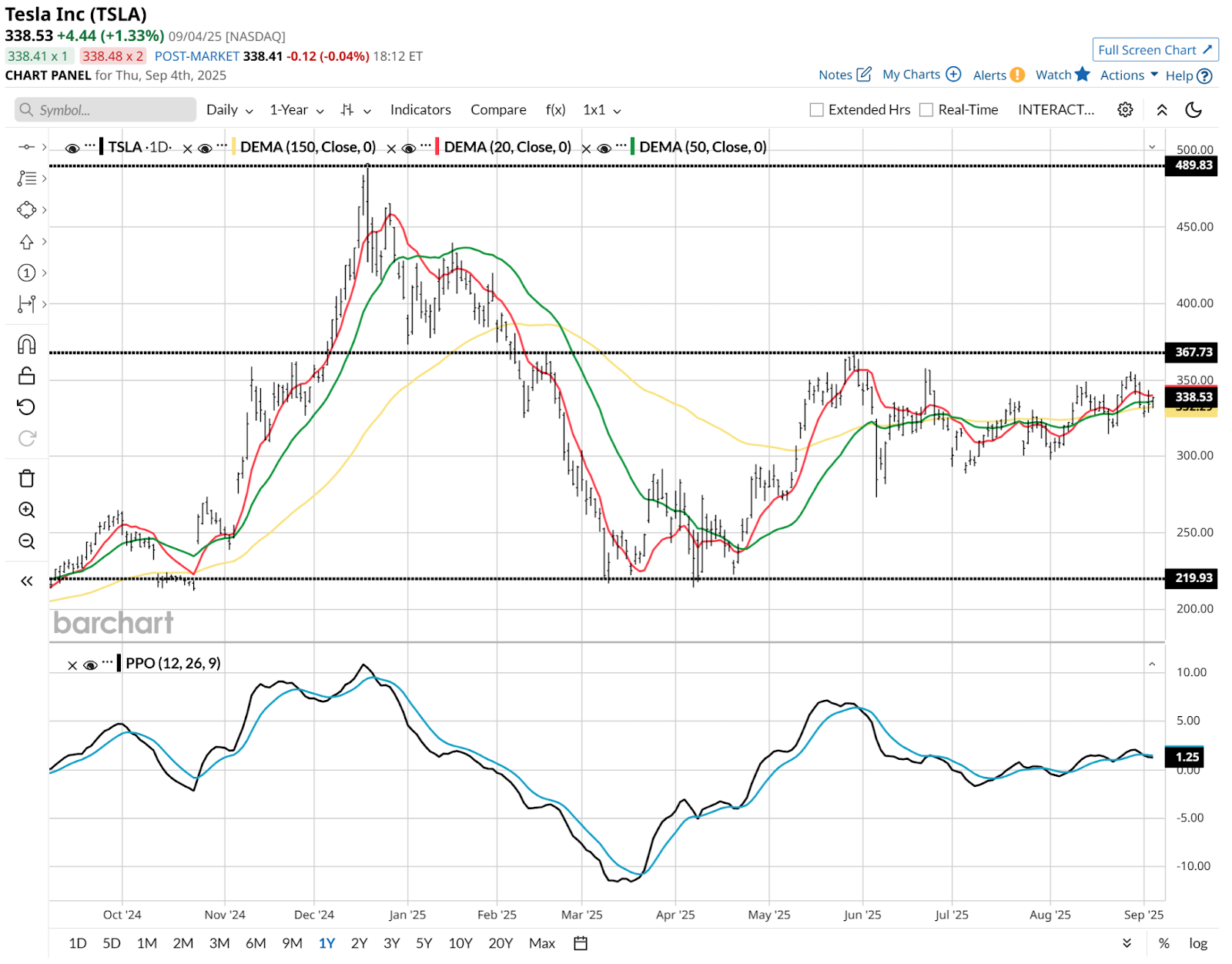Open Alerts for TSLA
This screenshot has height=964, width=1232.
point(999,75)
